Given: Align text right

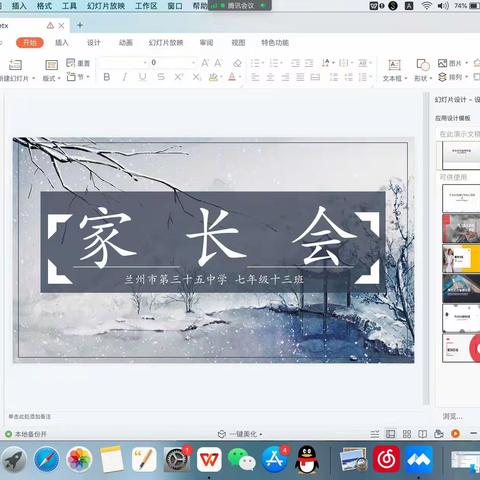Looking at the screenshot, I should (x=285, y=77).
